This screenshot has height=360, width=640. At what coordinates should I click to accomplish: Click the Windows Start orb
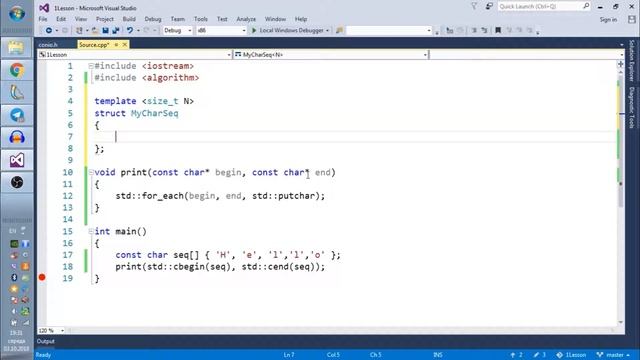pos(17,13)
